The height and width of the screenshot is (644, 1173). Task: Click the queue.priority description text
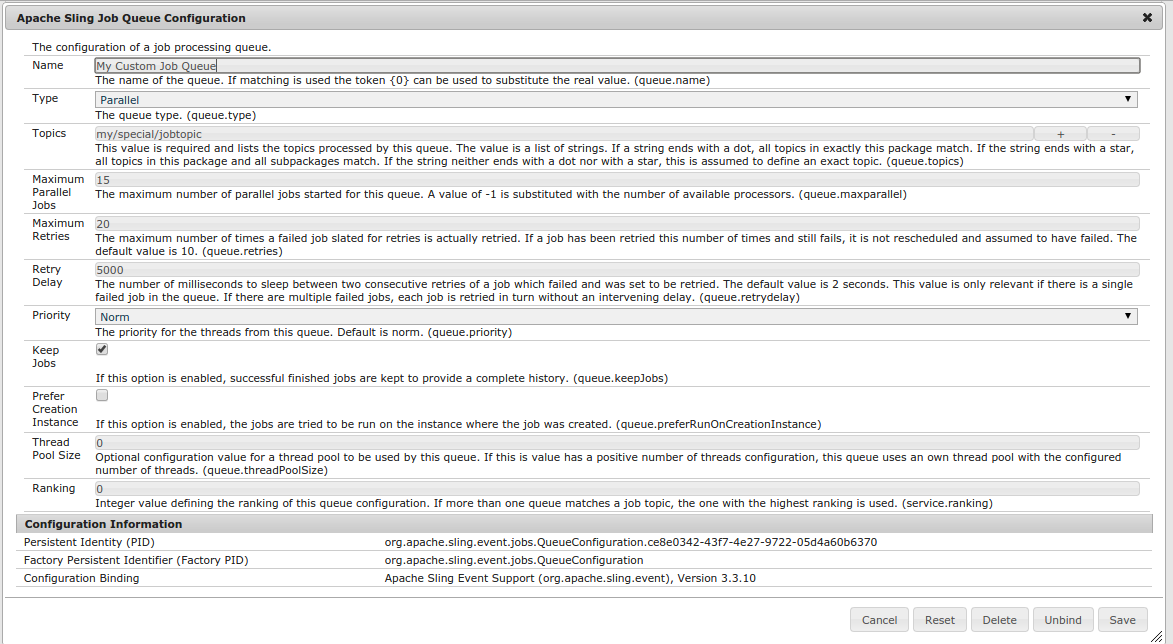(x=303, y=332)
